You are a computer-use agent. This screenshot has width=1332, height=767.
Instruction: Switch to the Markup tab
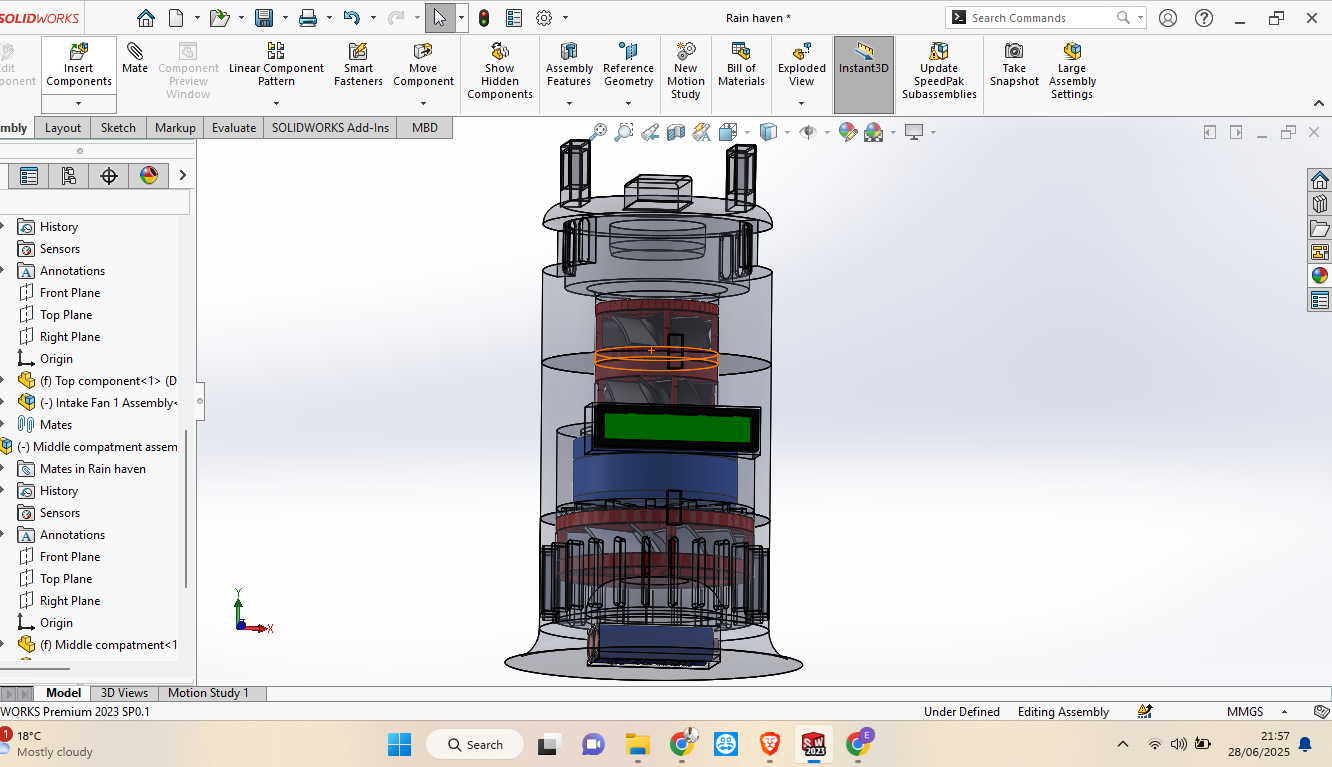point(175,128)
